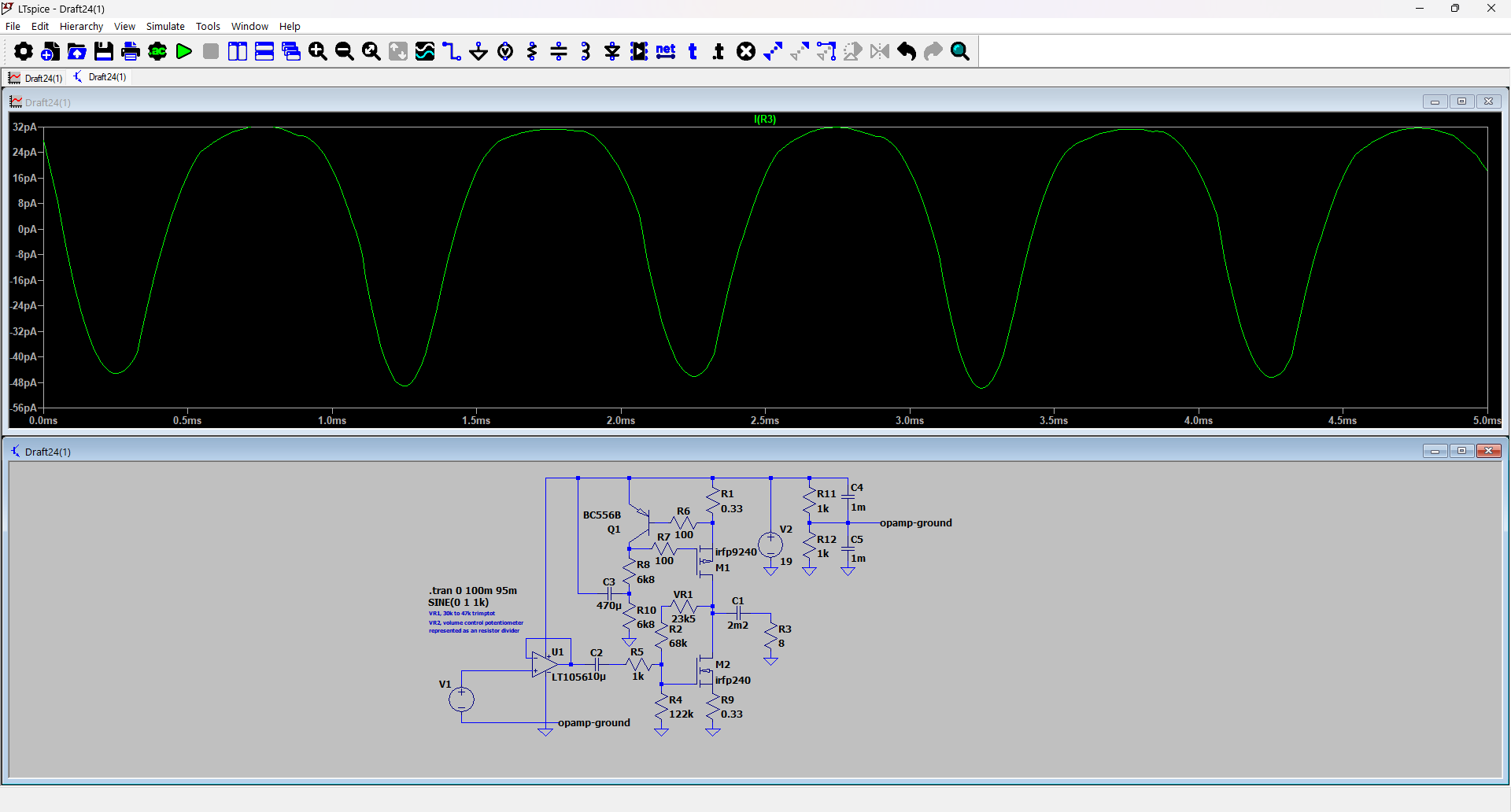This screenshot has width=1511, height=812.
Task: Add a SPICE directive with .t icon
Action: (719, 52)
